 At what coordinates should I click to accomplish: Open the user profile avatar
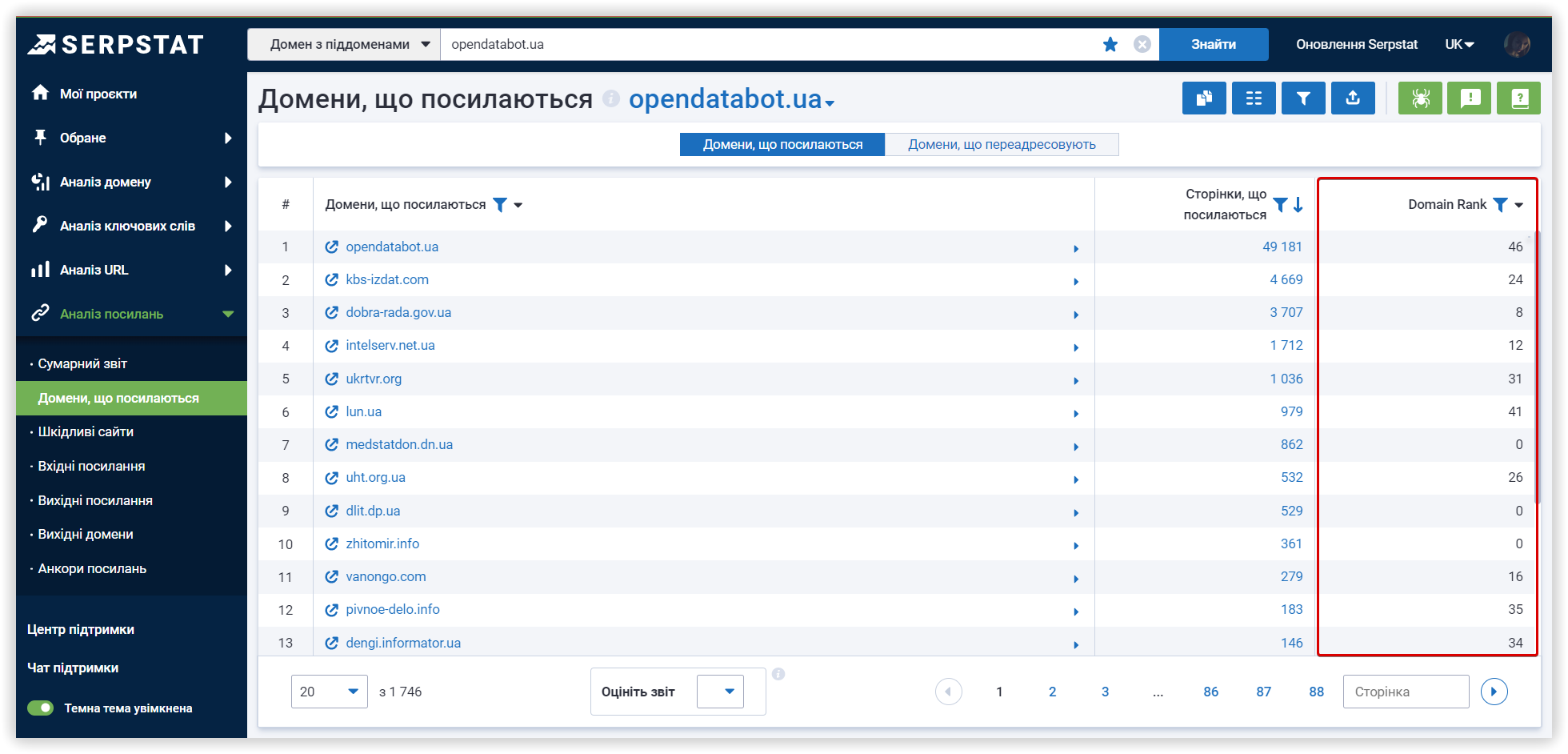point(1518,45)
